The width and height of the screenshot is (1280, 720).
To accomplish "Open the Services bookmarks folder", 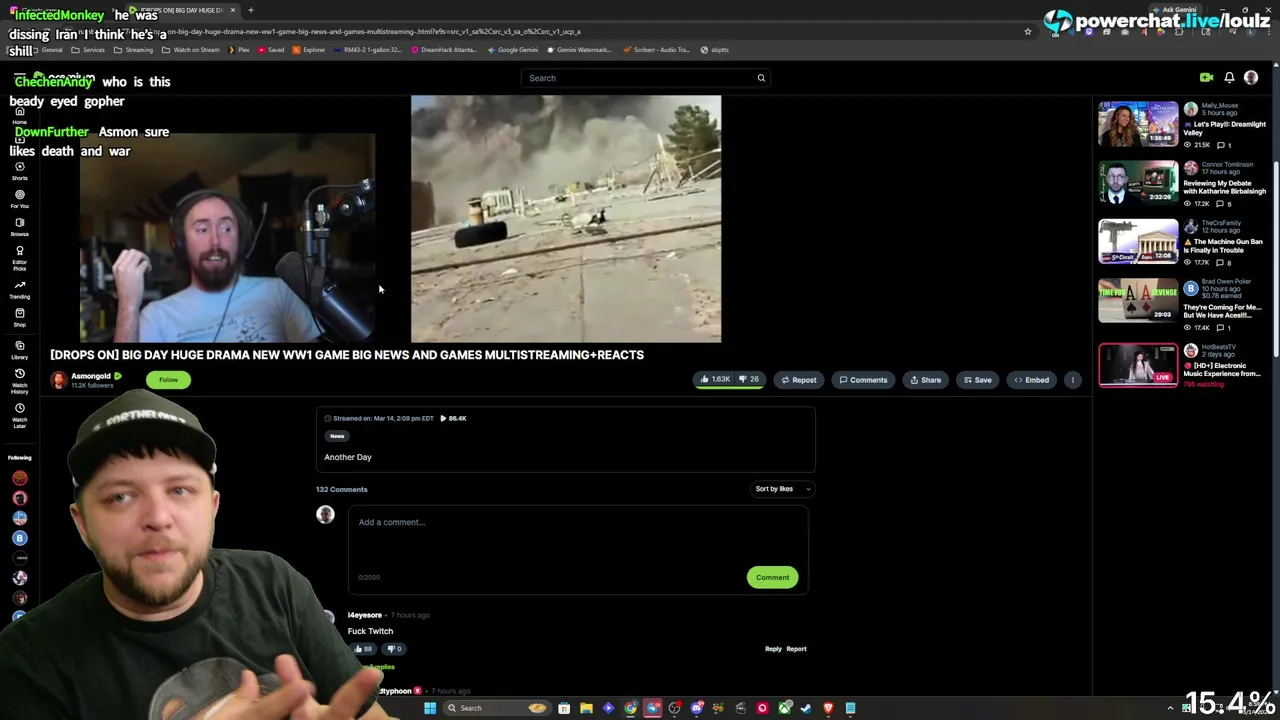I will click(x=89, y=50).
